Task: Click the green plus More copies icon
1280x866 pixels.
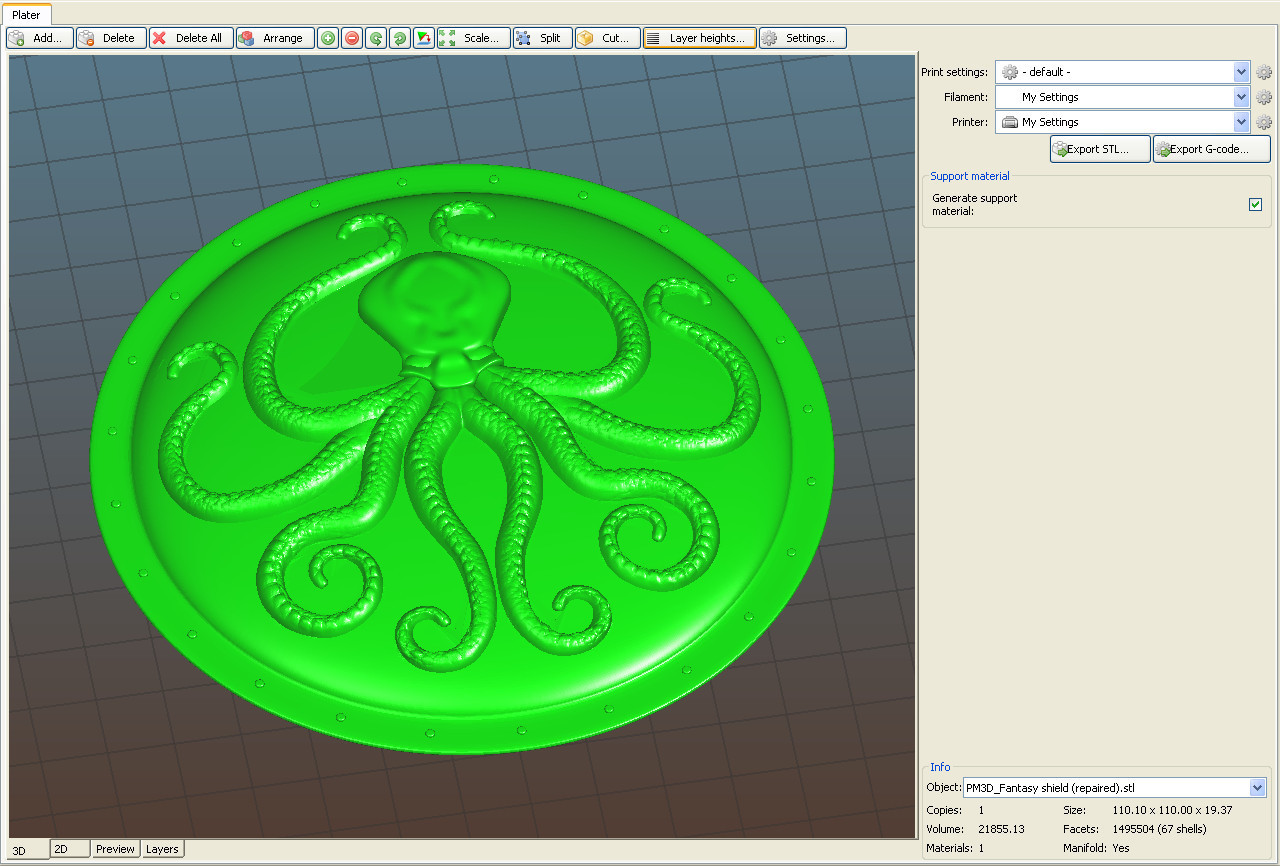Action: 328,38
